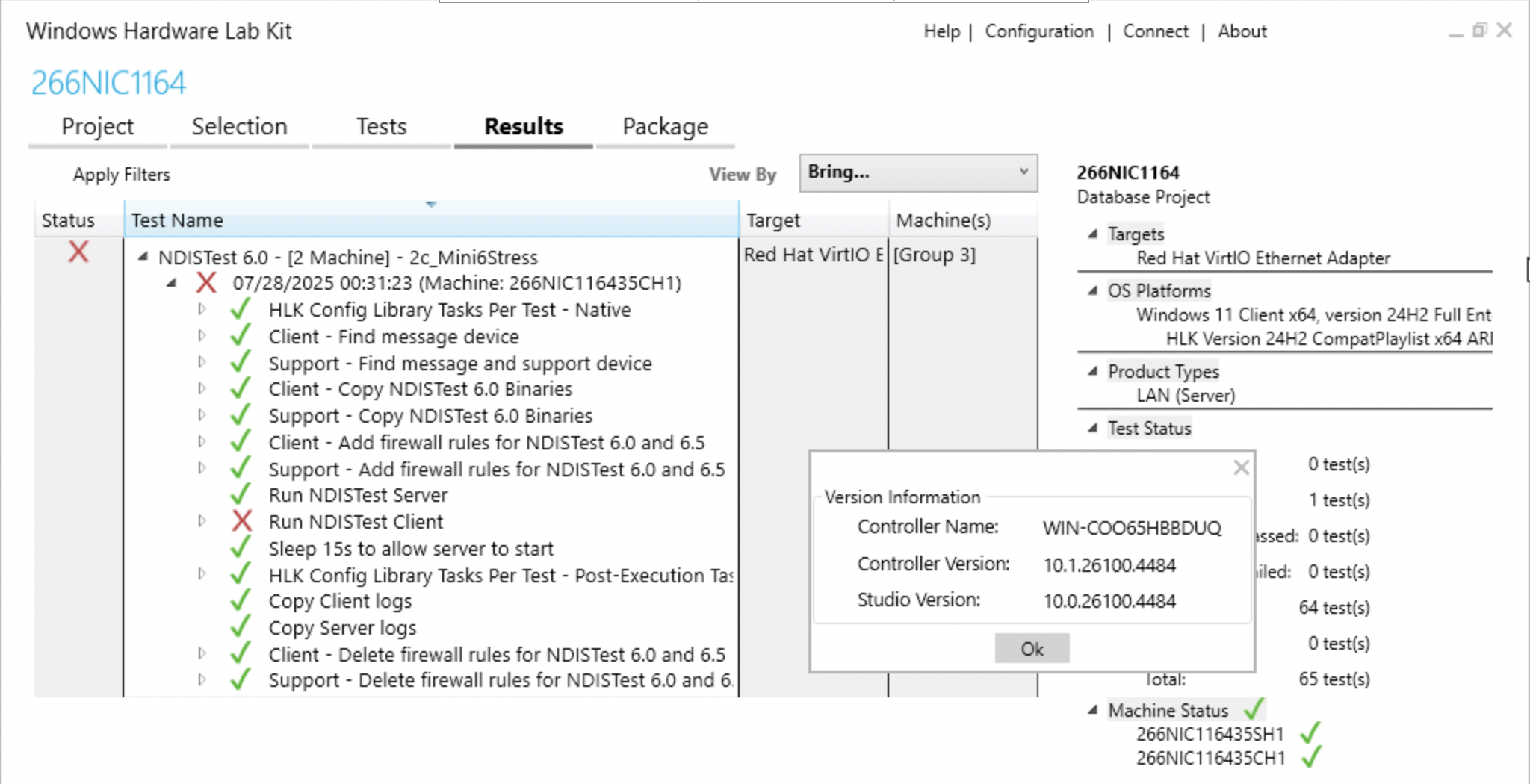This screenshot has height=784, width=1530.
Task: Click green check next to Copy Client logs
Action: coord(241,600)
